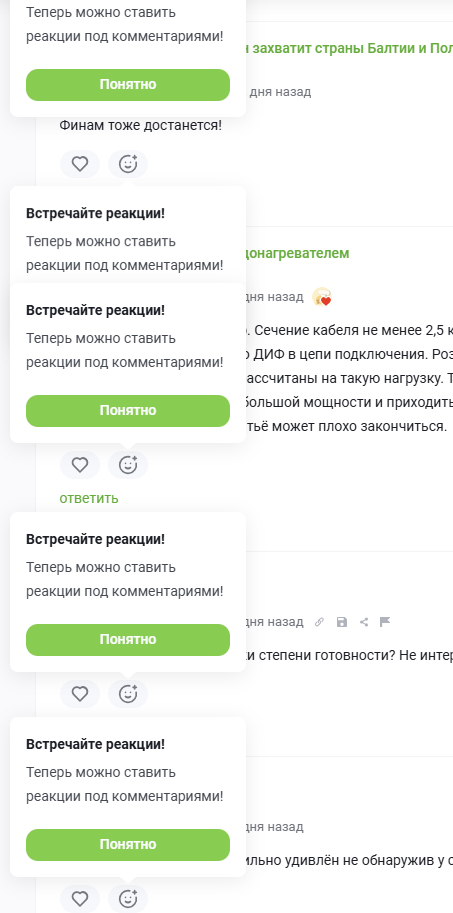Open smiley reactions under 'удивлён не обнаружив' comment
The width and height of the screenshot is (453, 913).
[x=128, y=899]
